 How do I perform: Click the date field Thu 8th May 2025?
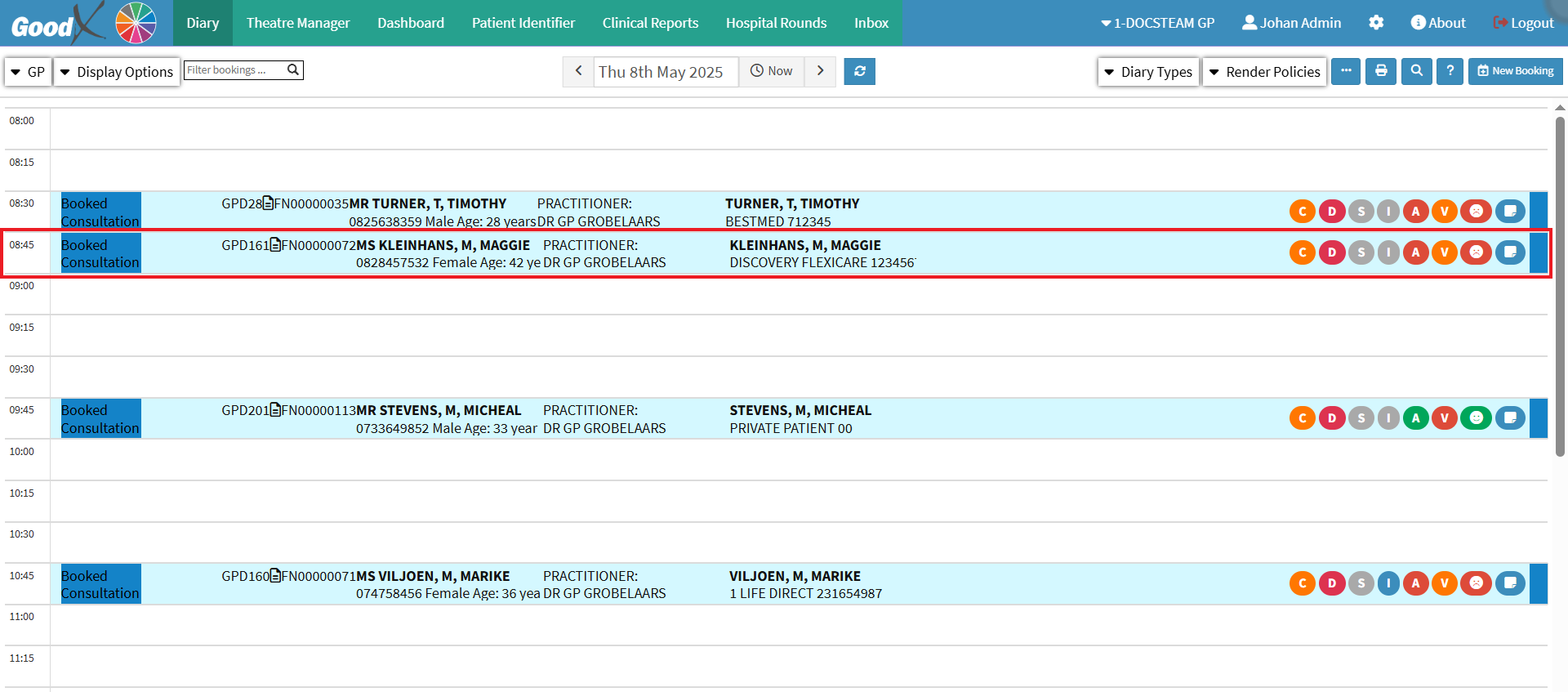pos(665,72)
